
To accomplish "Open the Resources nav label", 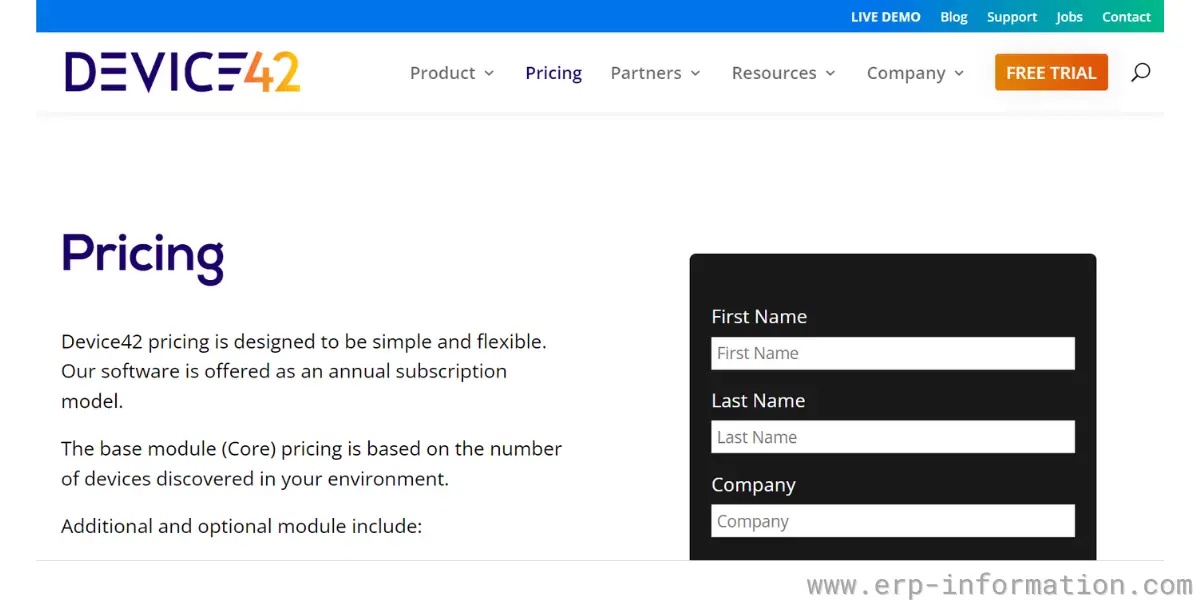I will click(x=774, y=73).
